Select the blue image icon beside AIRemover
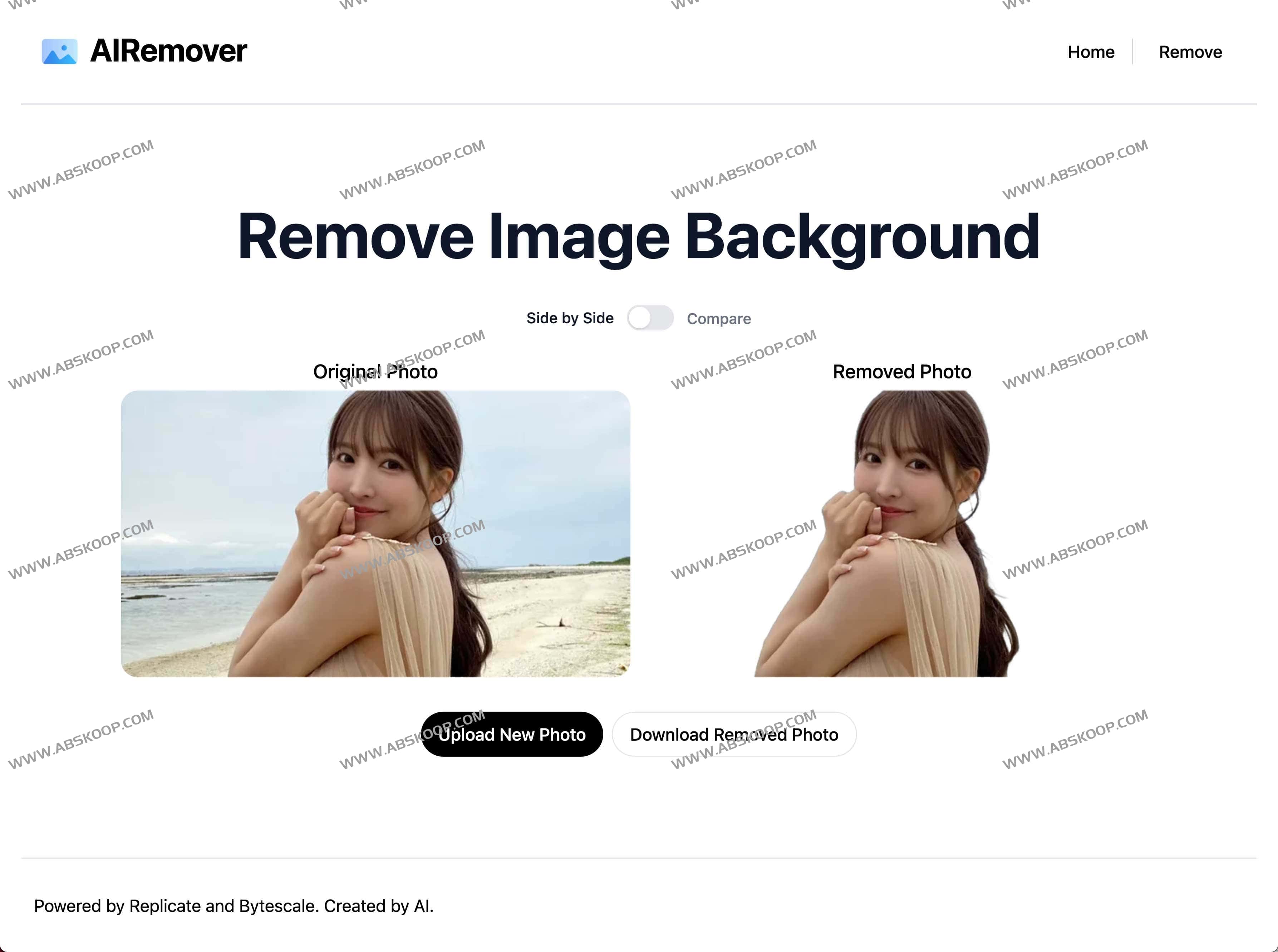The width and height of the screenshot is (1278, 952). point(59,51)
